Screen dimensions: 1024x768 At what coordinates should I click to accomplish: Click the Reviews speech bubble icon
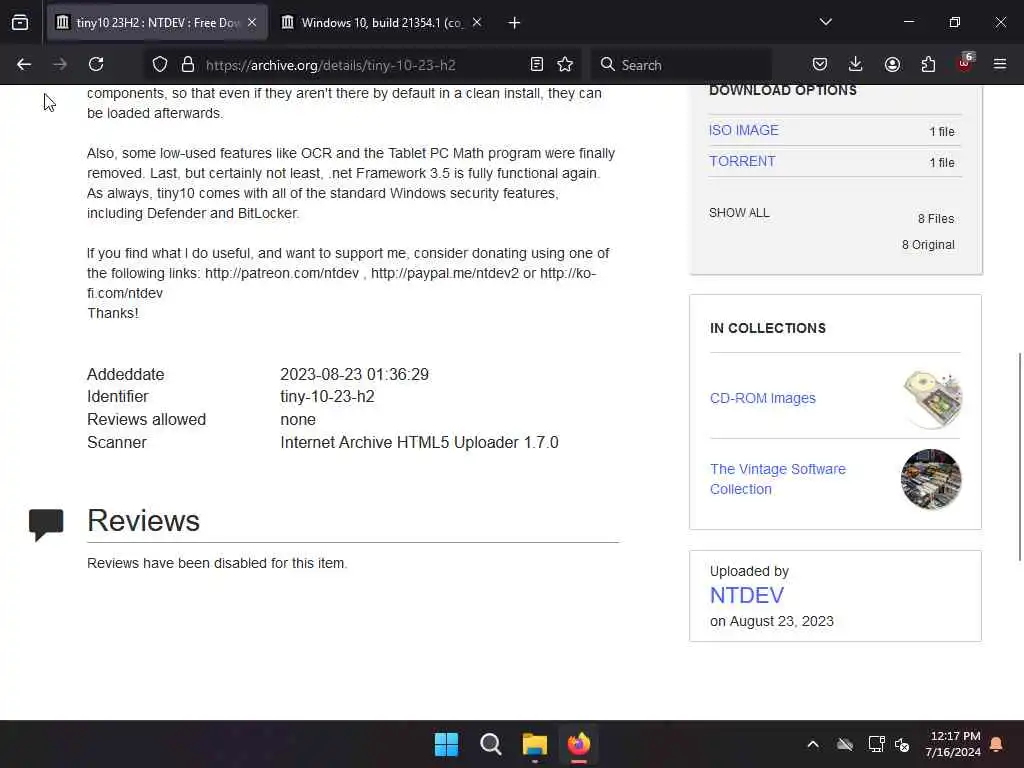tap(46, 525)
